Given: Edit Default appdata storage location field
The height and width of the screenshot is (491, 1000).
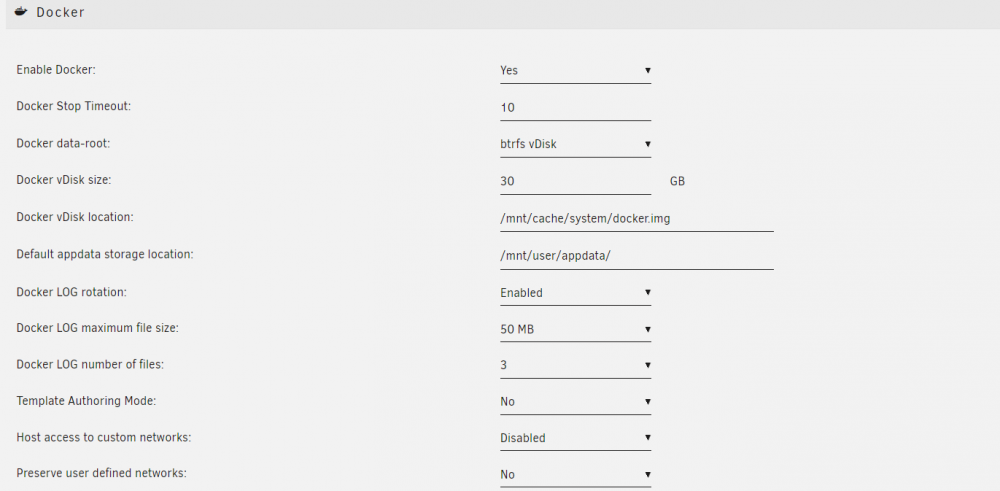Looking at the screenshot, I should [x=636, y=256].
